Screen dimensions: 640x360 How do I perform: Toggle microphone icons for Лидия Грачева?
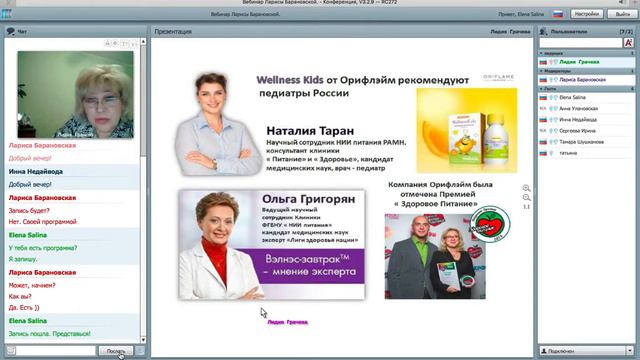pos(553,62)
